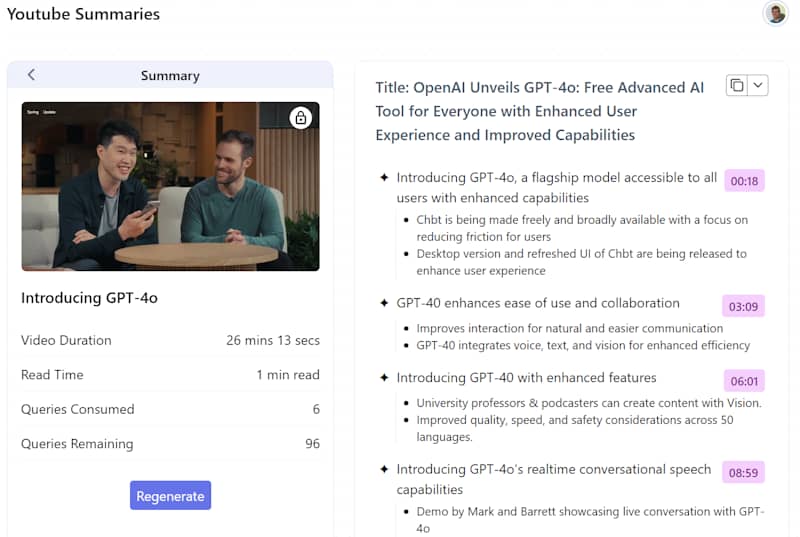Click star bullet beside 'realtime conversational speech'
The image size is (800, 537).
coord(384,469)
